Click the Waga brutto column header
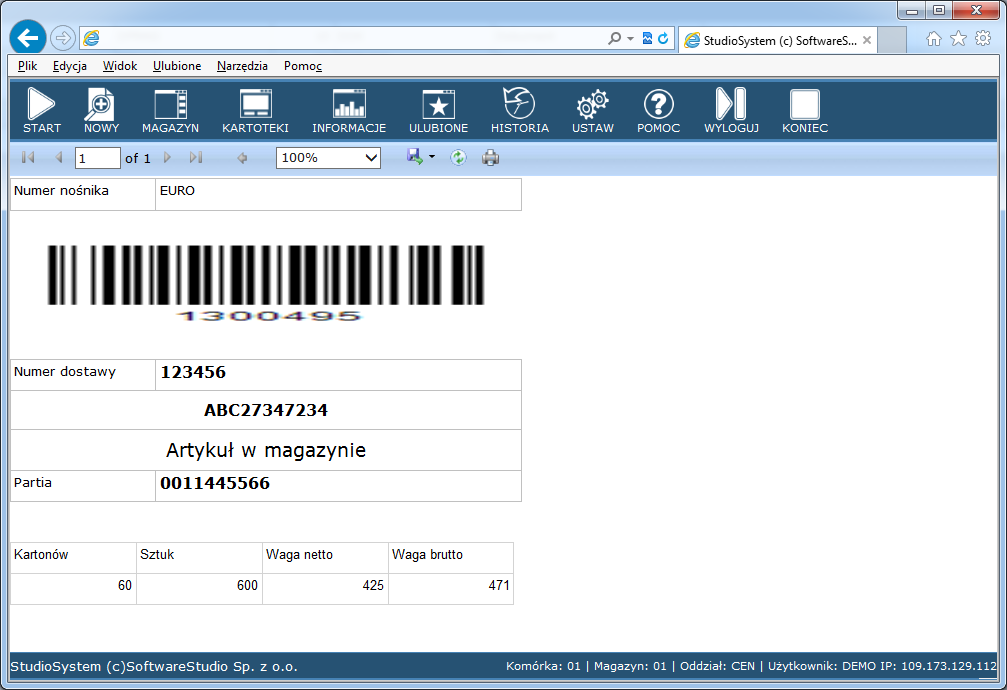 pyautogui.click(x=427, y=554)
